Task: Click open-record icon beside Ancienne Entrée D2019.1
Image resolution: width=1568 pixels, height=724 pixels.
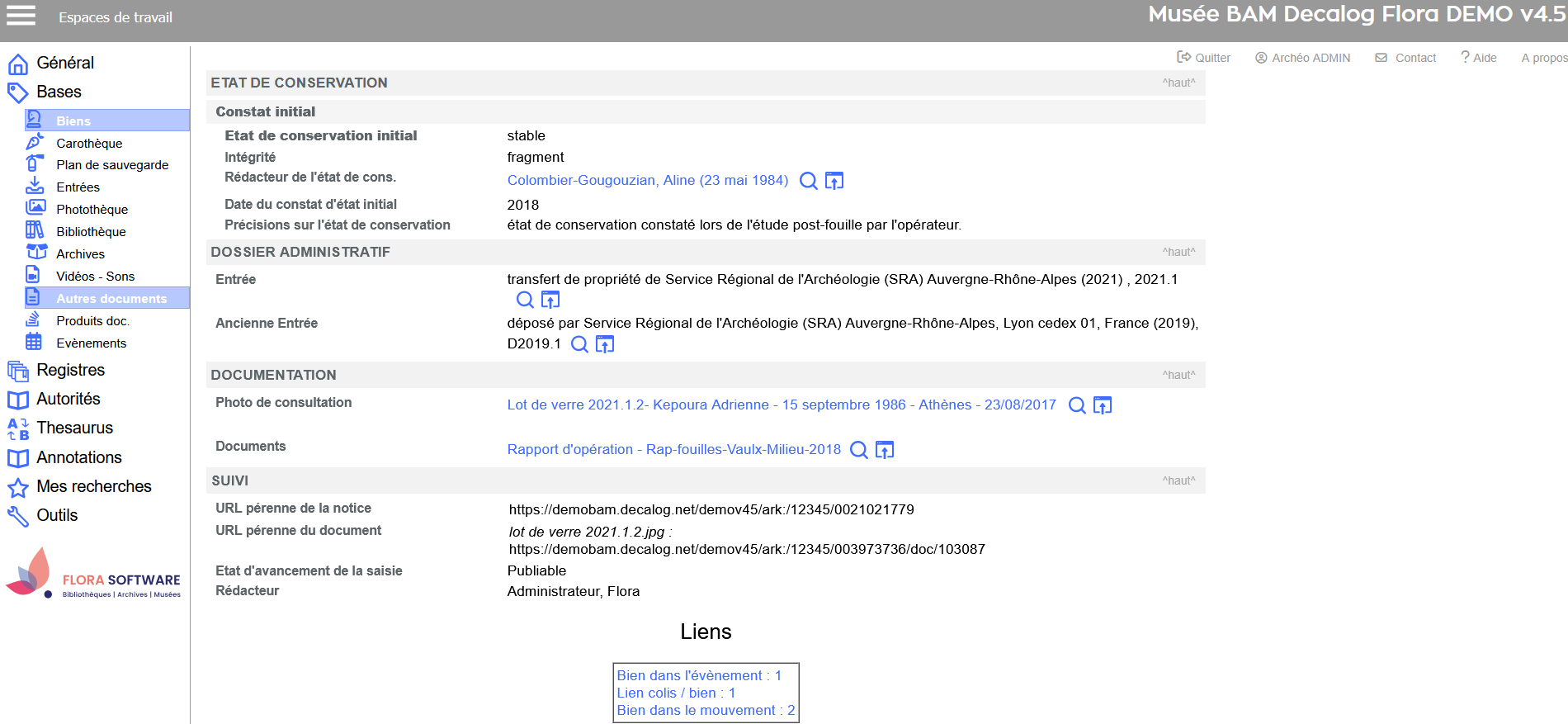Action: [x=605, y=344]
